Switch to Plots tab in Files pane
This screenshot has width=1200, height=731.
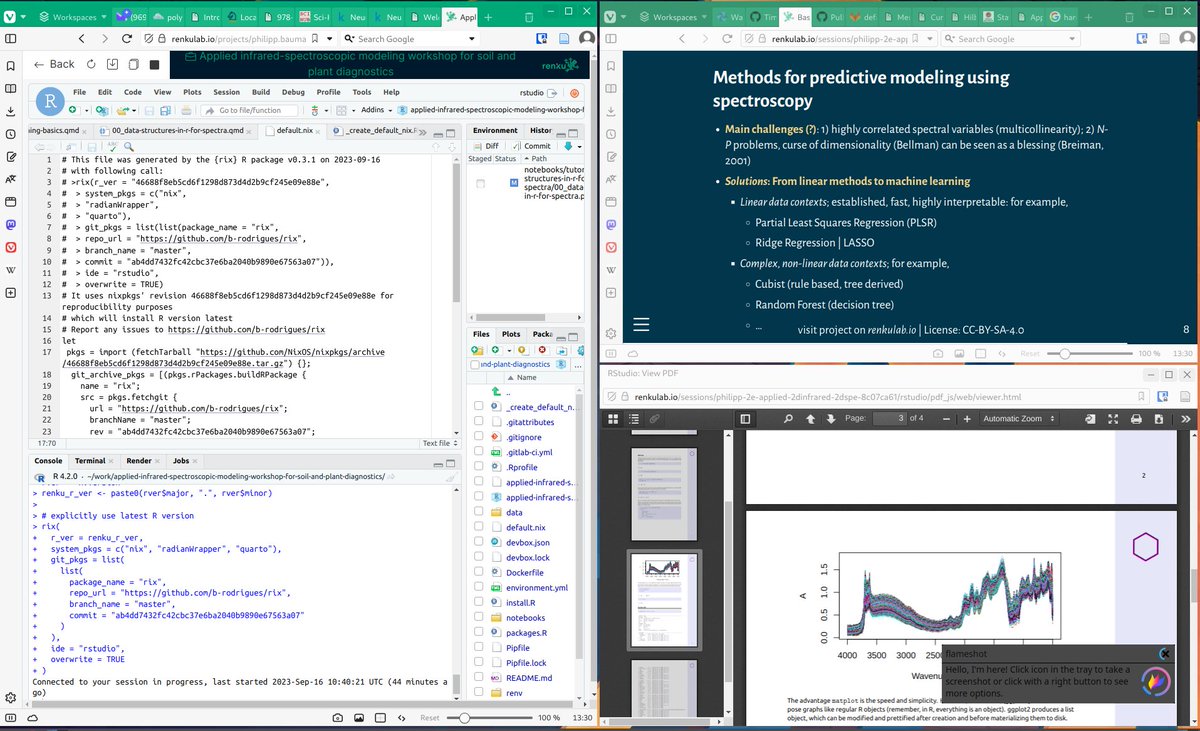[x=510, y=334]
